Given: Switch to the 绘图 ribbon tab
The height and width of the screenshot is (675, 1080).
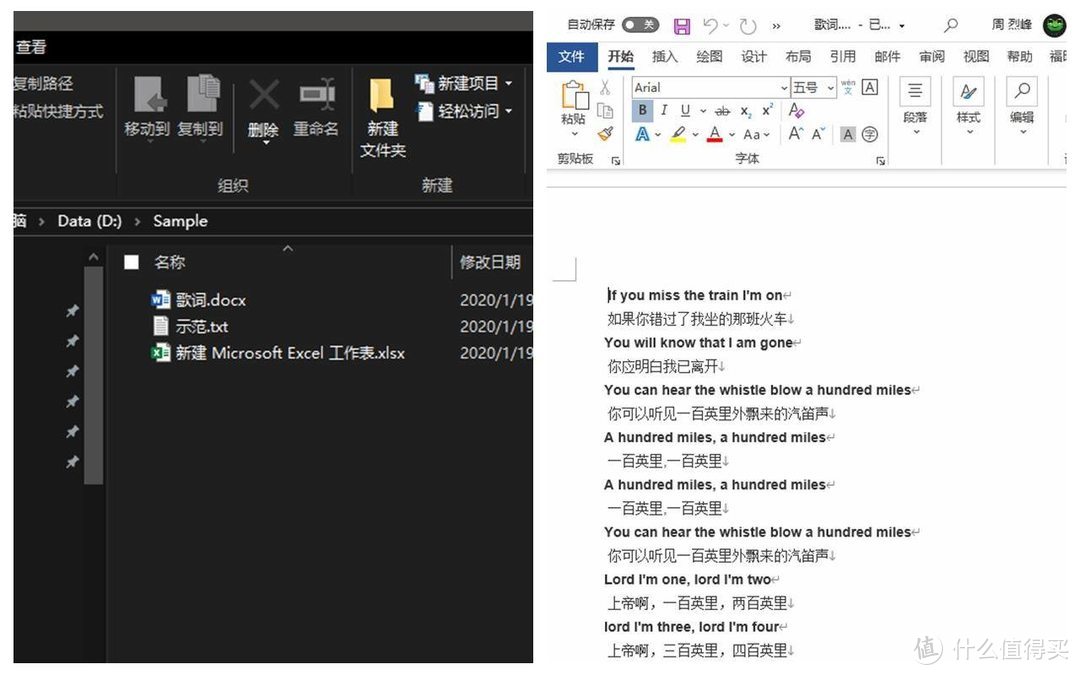Looking at the screenshot, I should coord(709,56).
